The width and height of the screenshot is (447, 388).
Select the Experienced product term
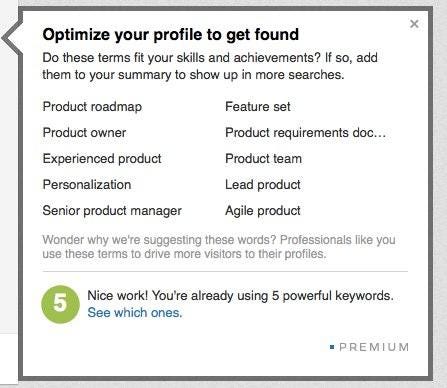point(102,159)
